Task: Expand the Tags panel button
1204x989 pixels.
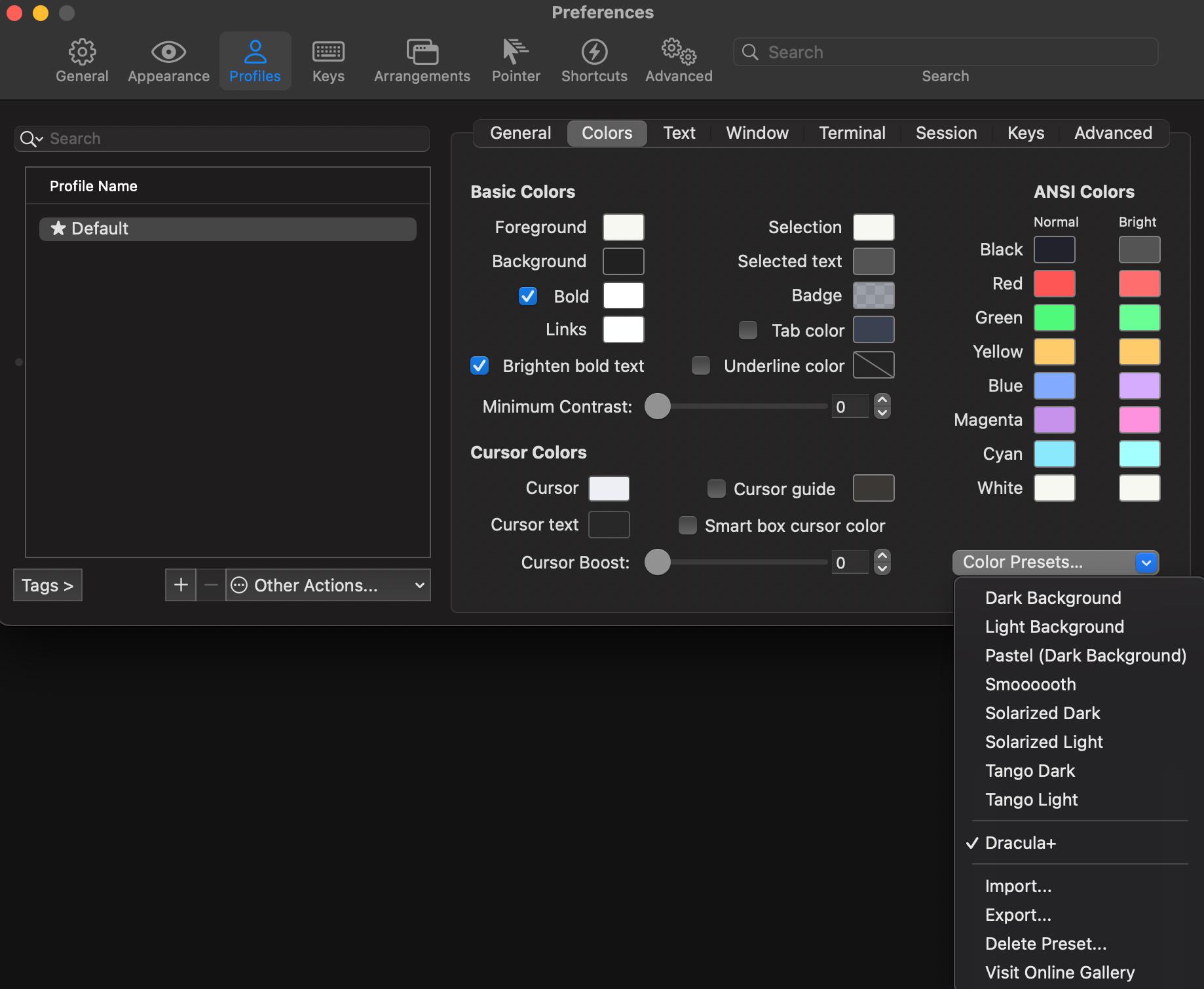Action: coord(48,585)
